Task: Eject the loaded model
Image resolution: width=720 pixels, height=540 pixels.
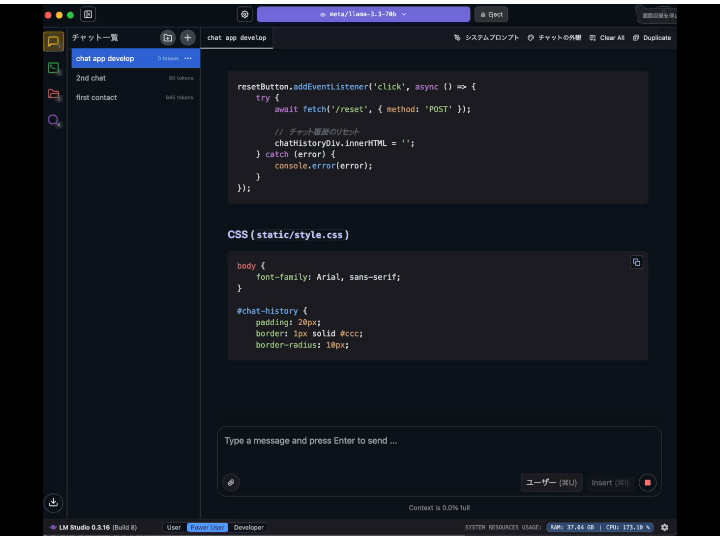Action: pos(491,14)
